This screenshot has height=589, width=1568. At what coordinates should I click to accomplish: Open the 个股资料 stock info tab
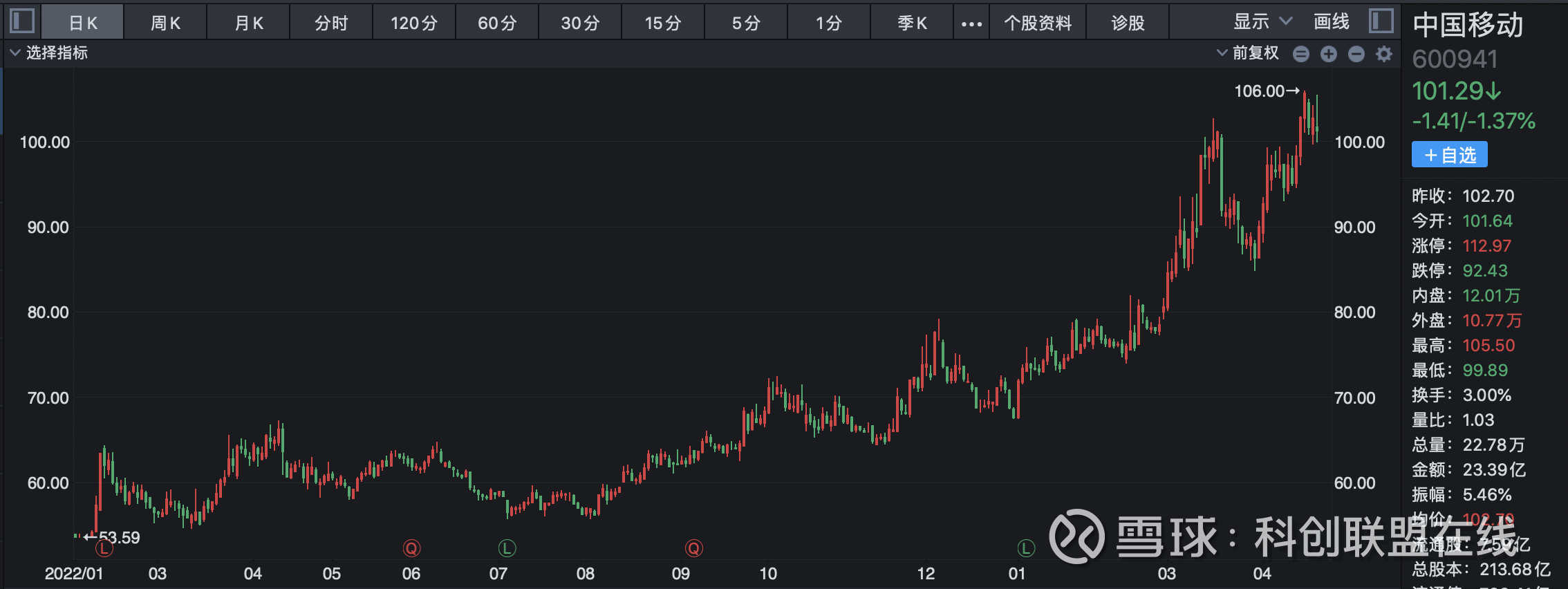pyautogui.click(x=1038, y=23)
